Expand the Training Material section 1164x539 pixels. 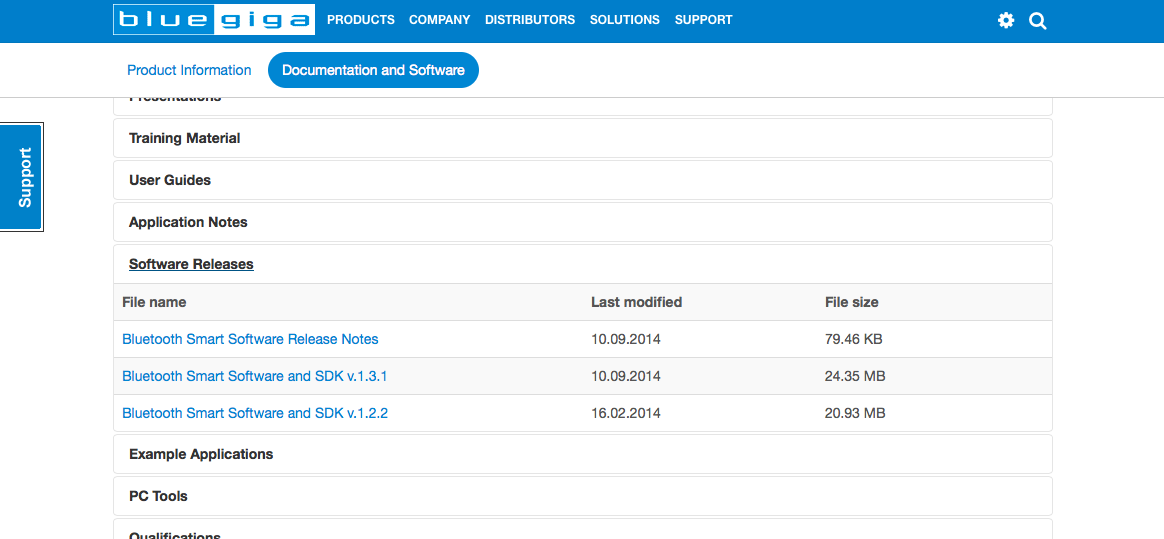(185, 138)
